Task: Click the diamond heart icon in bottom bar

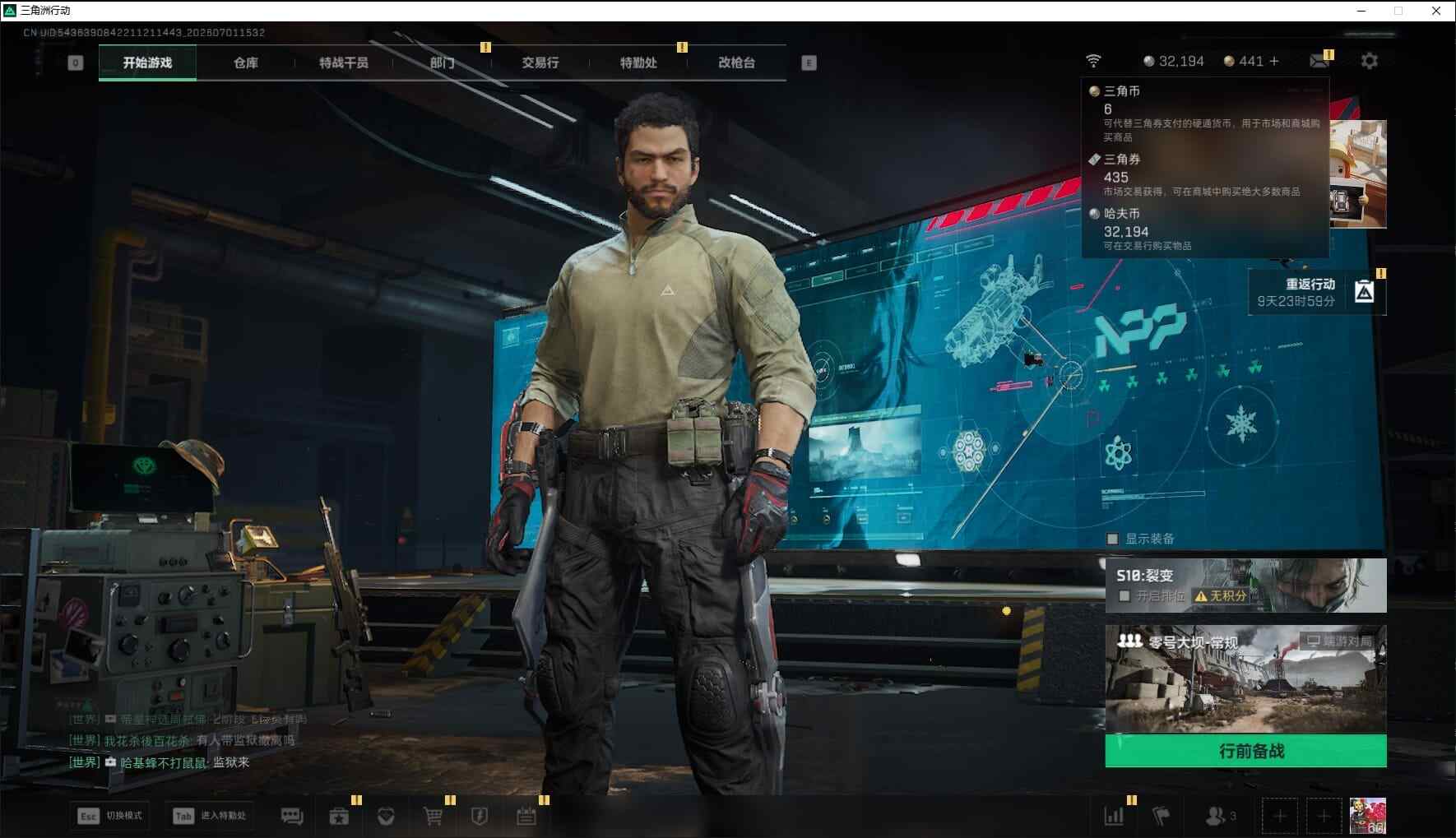Action: 386,816
